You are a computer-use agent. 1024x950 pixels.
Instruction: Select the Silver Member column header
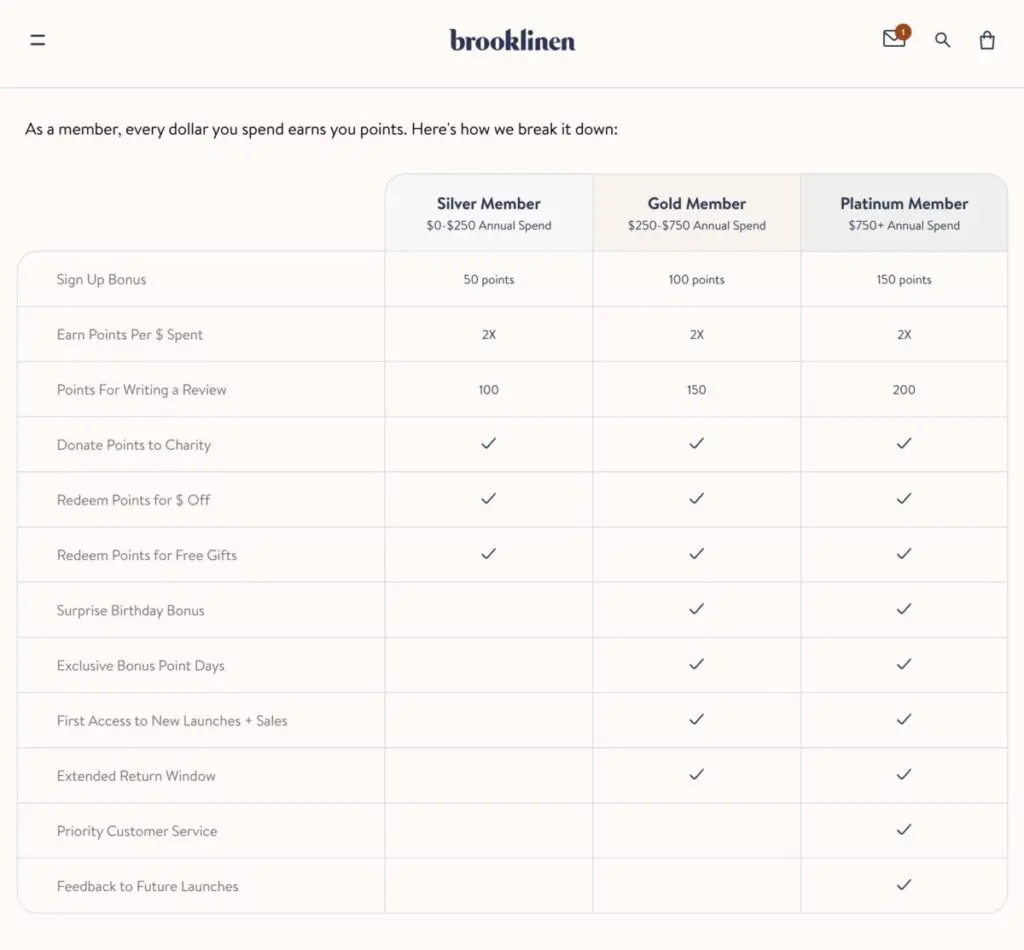(488, 213)
